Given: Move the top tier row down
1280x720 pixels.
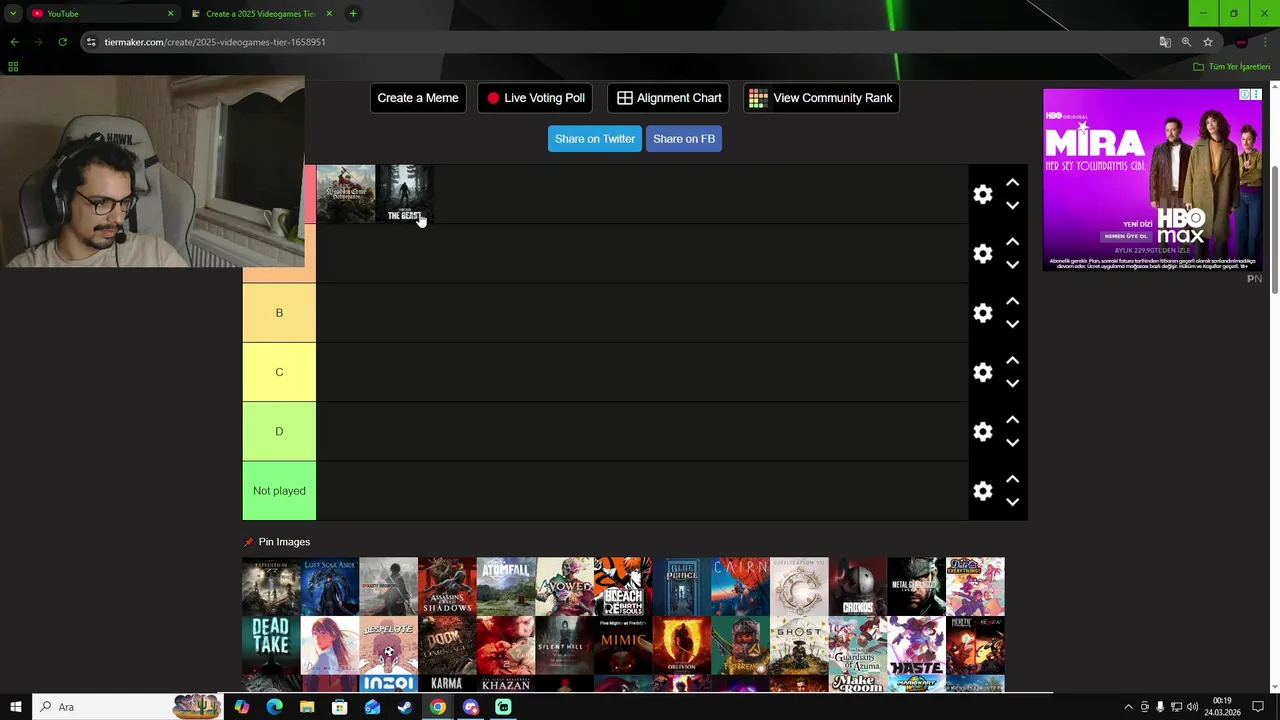Looking at the screenshot, I should [x=1012, y=205].
